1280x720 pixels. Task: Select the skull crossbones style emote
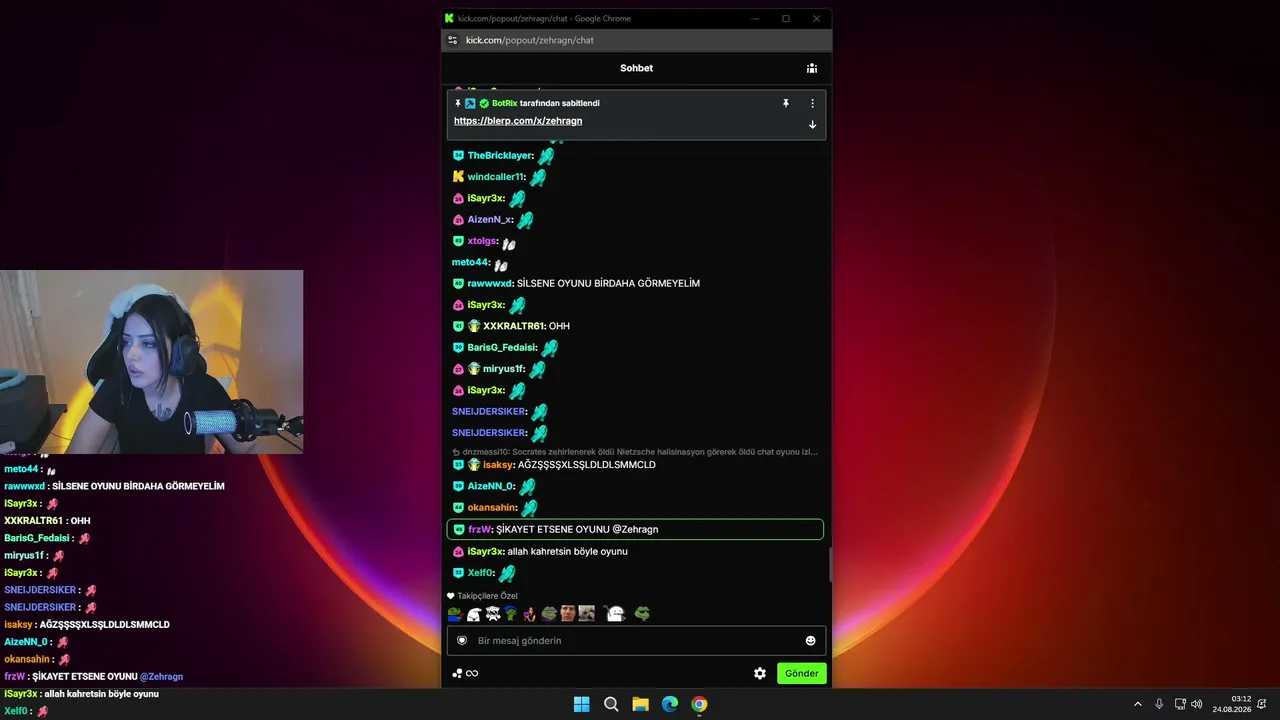tap(492, 613)
